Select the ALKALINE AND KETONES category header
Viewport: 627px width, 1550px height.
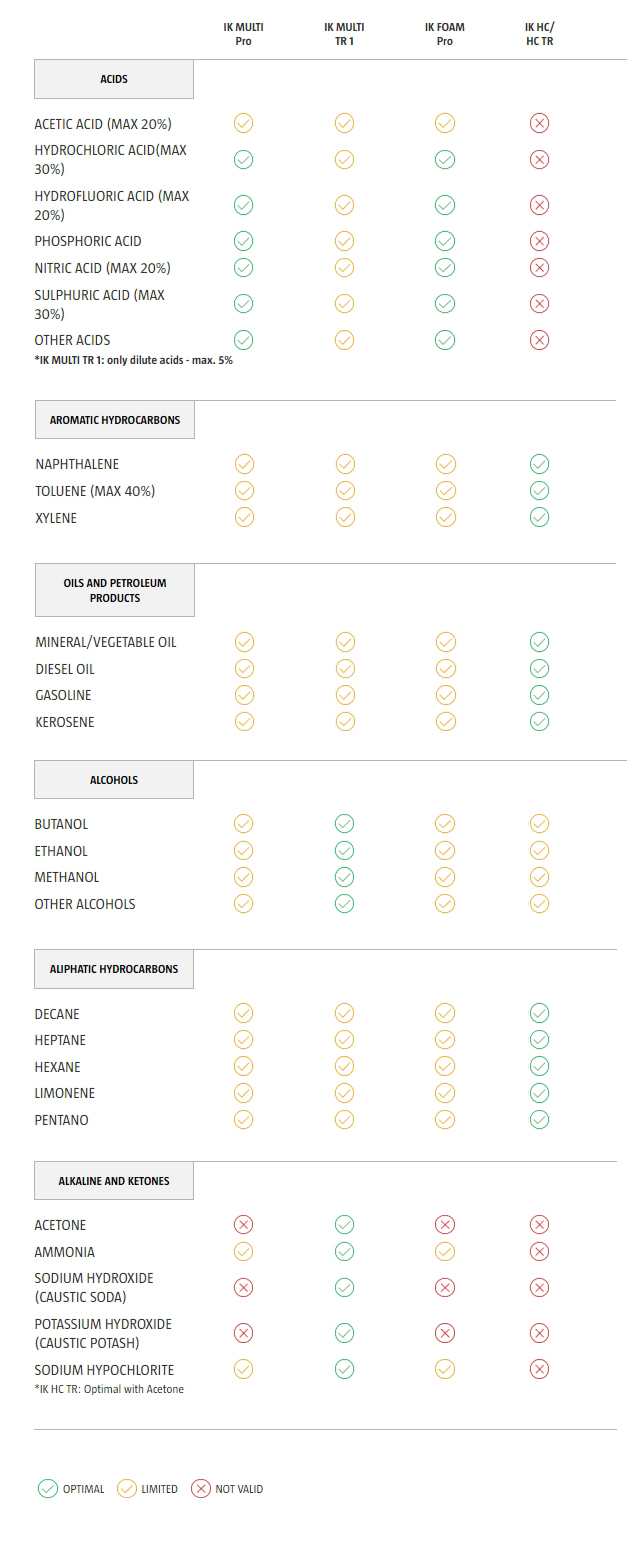click(x=114, y=1181)
